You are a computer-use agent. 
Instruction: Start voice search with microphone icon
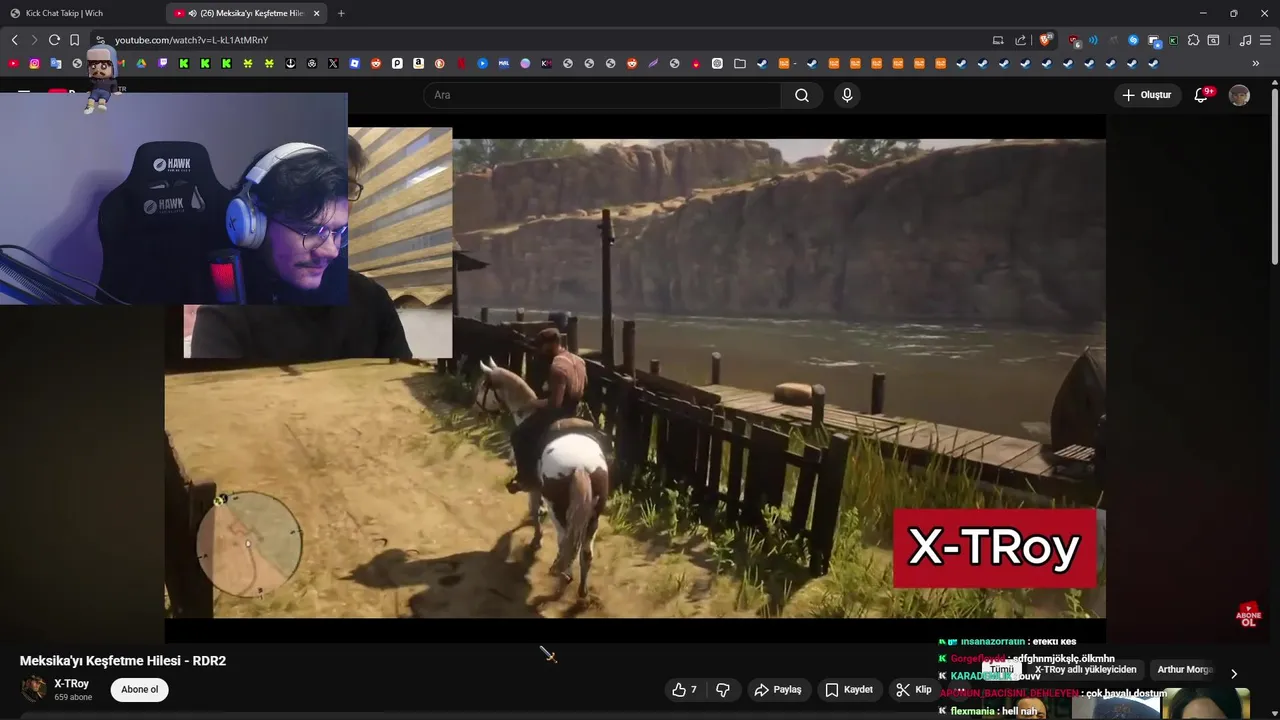[847, 95]
